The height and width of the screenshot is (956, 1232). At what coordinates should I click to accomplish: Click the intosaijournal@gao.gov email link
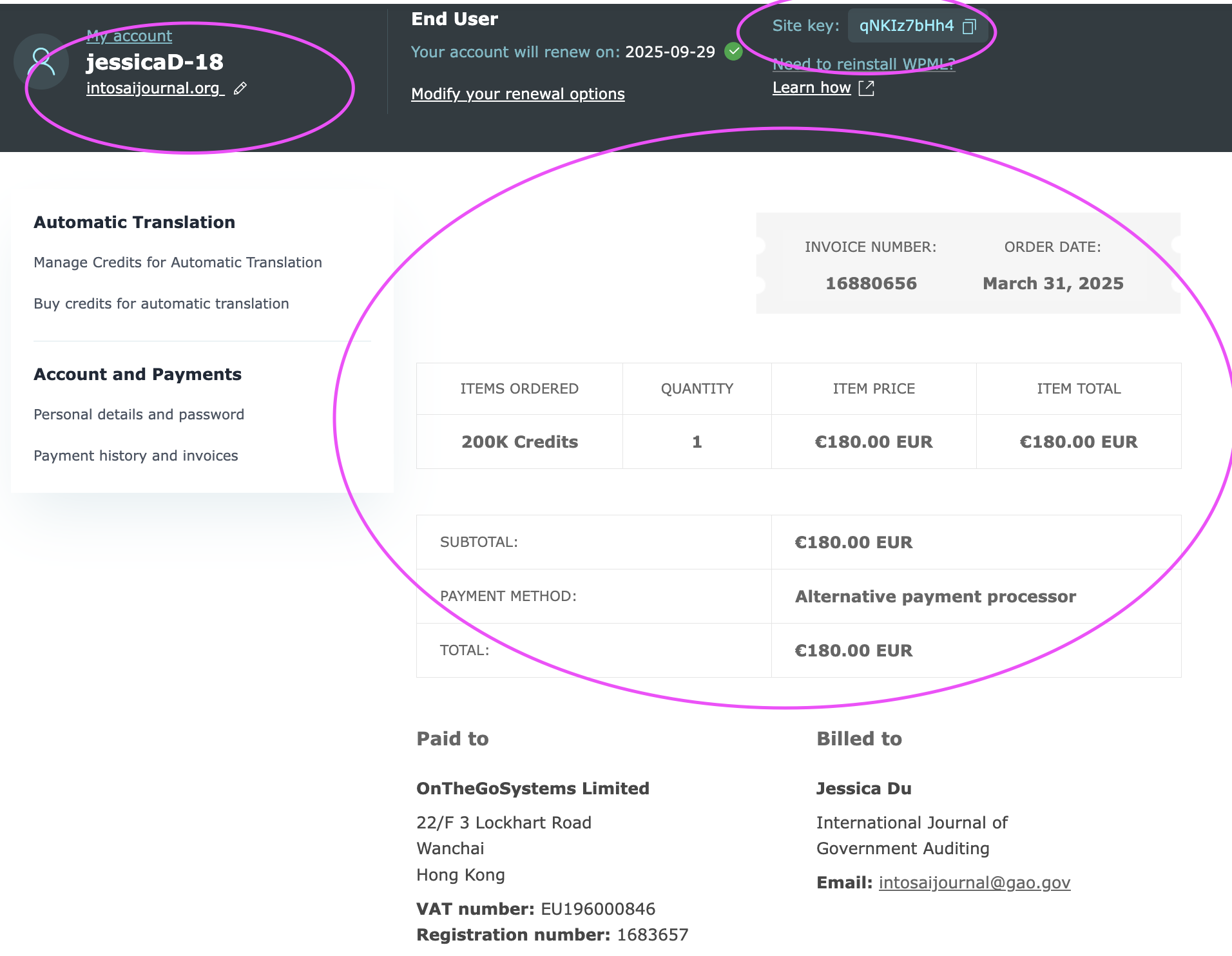pos(974,883)
